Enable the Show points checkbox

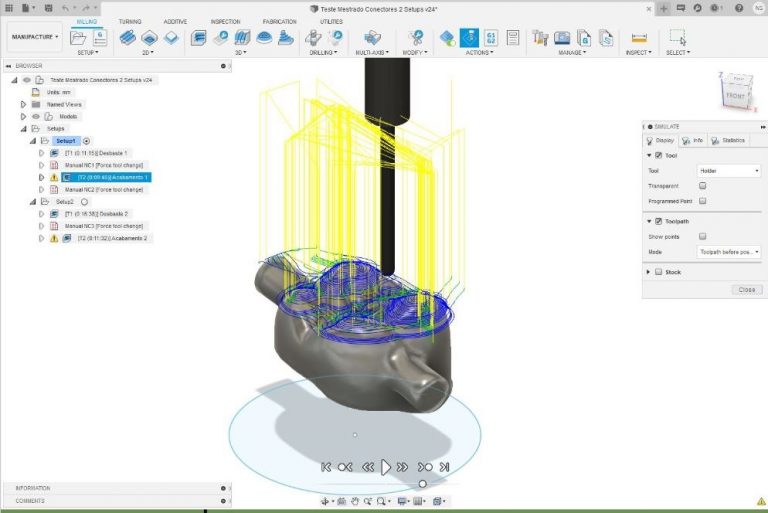click(x=703, y=237)
